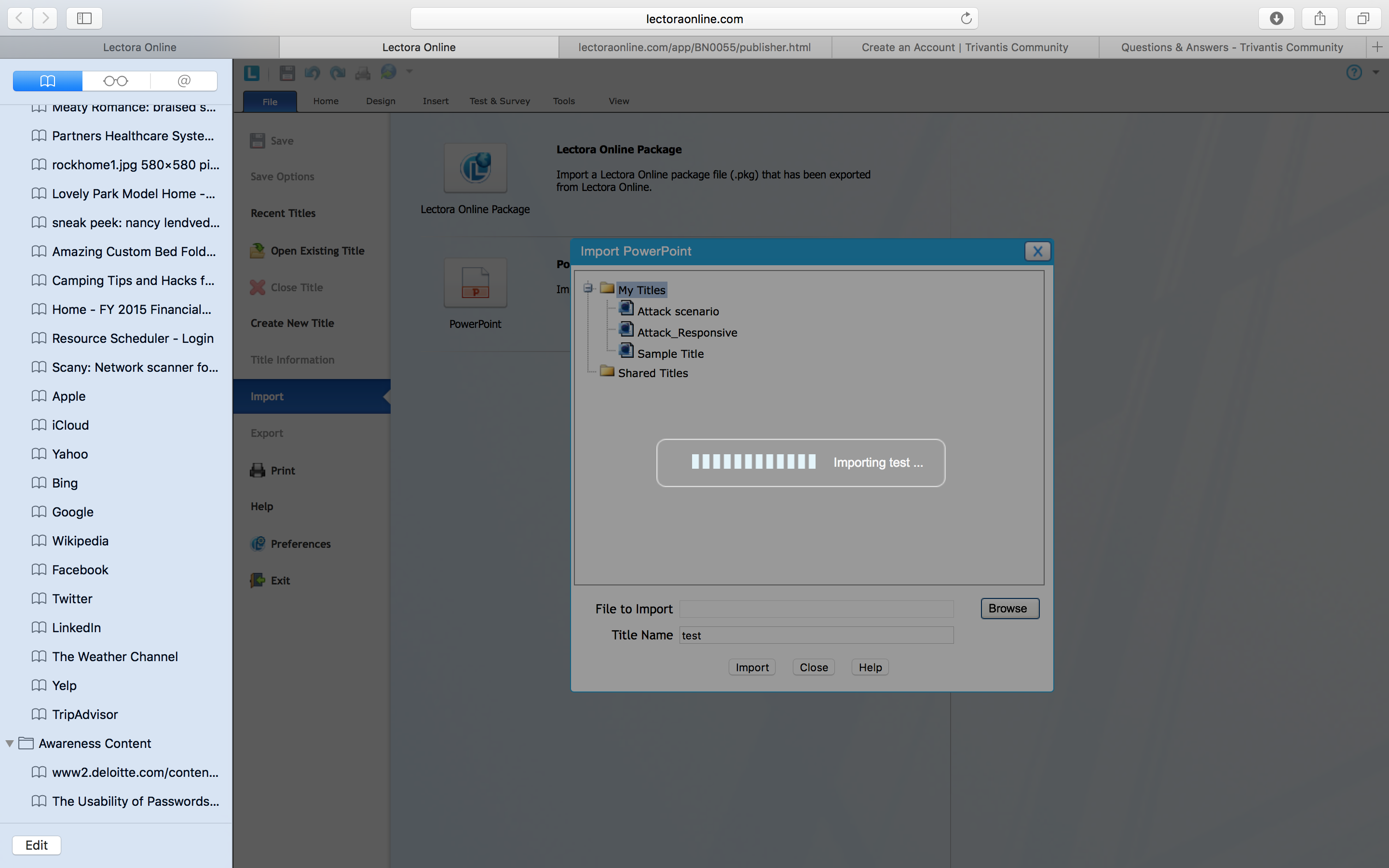Click the Redo arrow toolbar icon
The image size is (1389, 868).
point(338,73)
